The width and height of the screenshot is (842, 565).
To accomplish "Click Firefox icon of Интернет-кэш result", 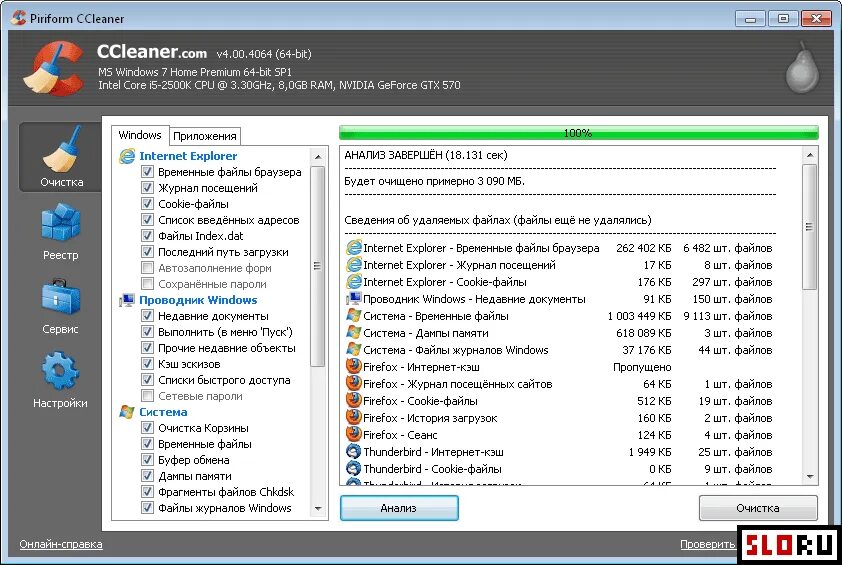I will tap(354, 367).
